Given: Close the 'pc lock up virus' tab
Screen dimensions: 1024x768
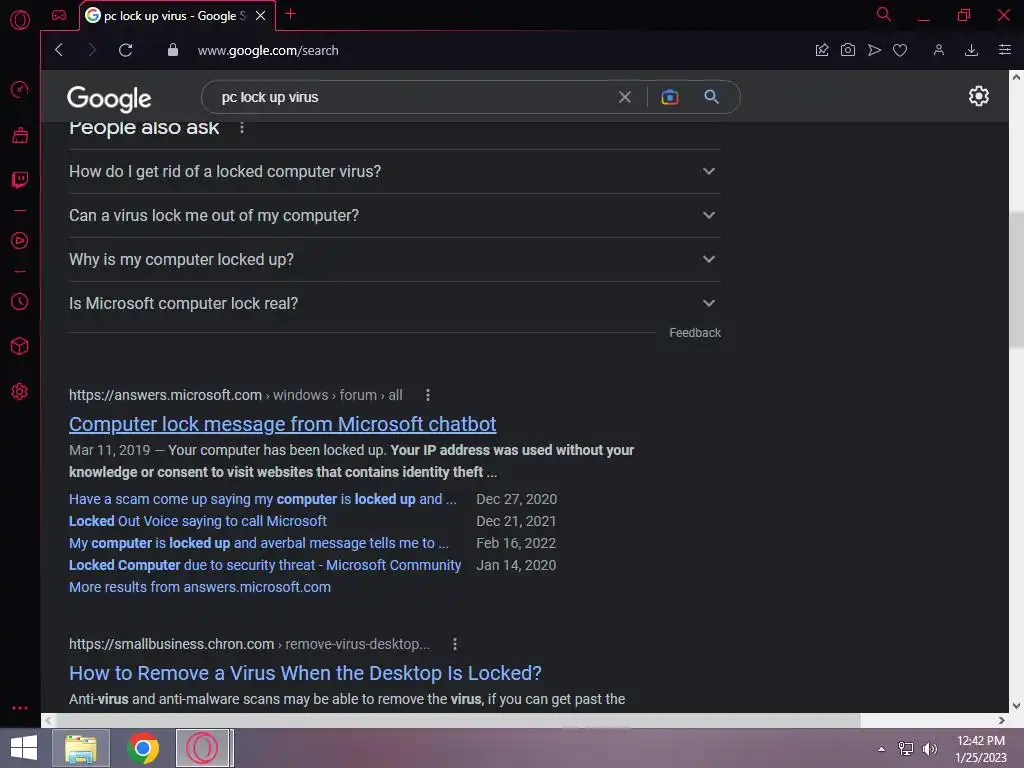Looking at the screenshot, I should pos(261,16).
